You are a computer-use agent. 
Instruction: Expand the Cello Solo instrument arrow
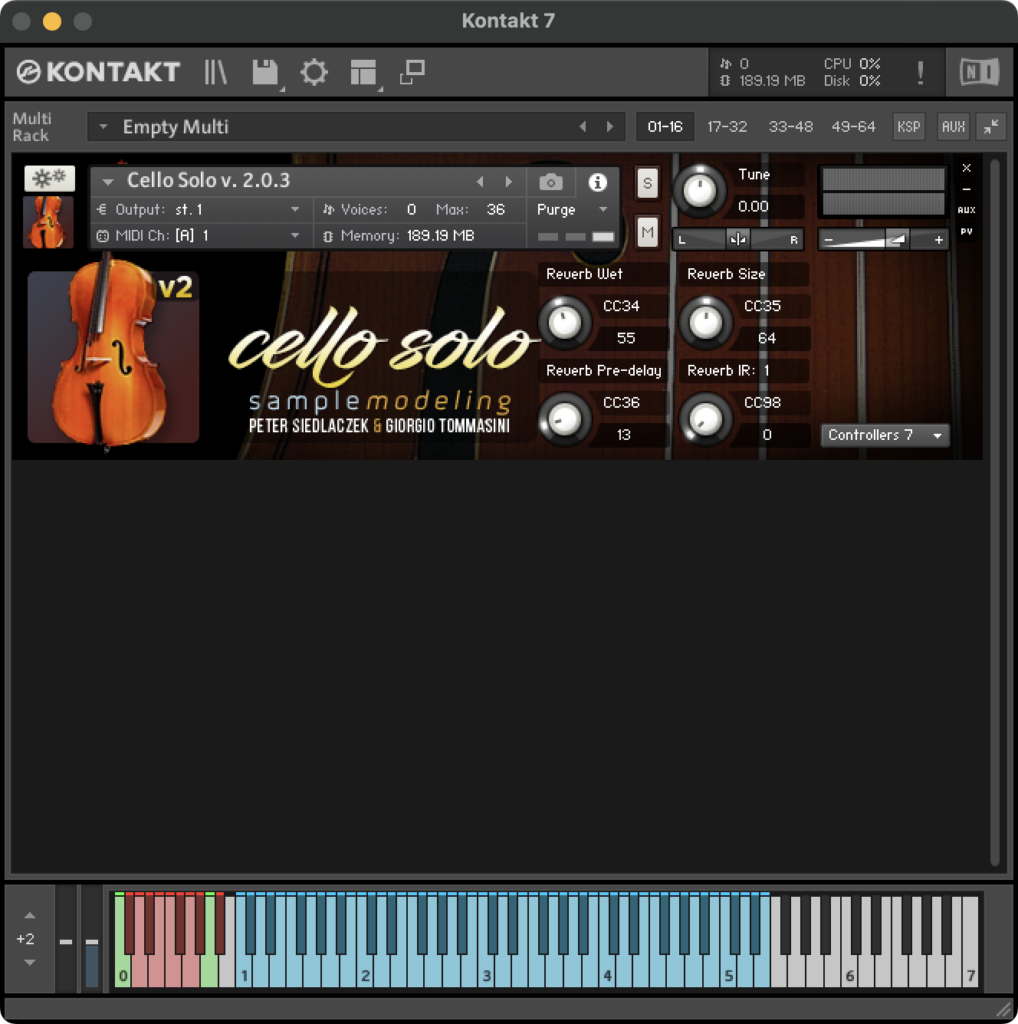point(108,181)
